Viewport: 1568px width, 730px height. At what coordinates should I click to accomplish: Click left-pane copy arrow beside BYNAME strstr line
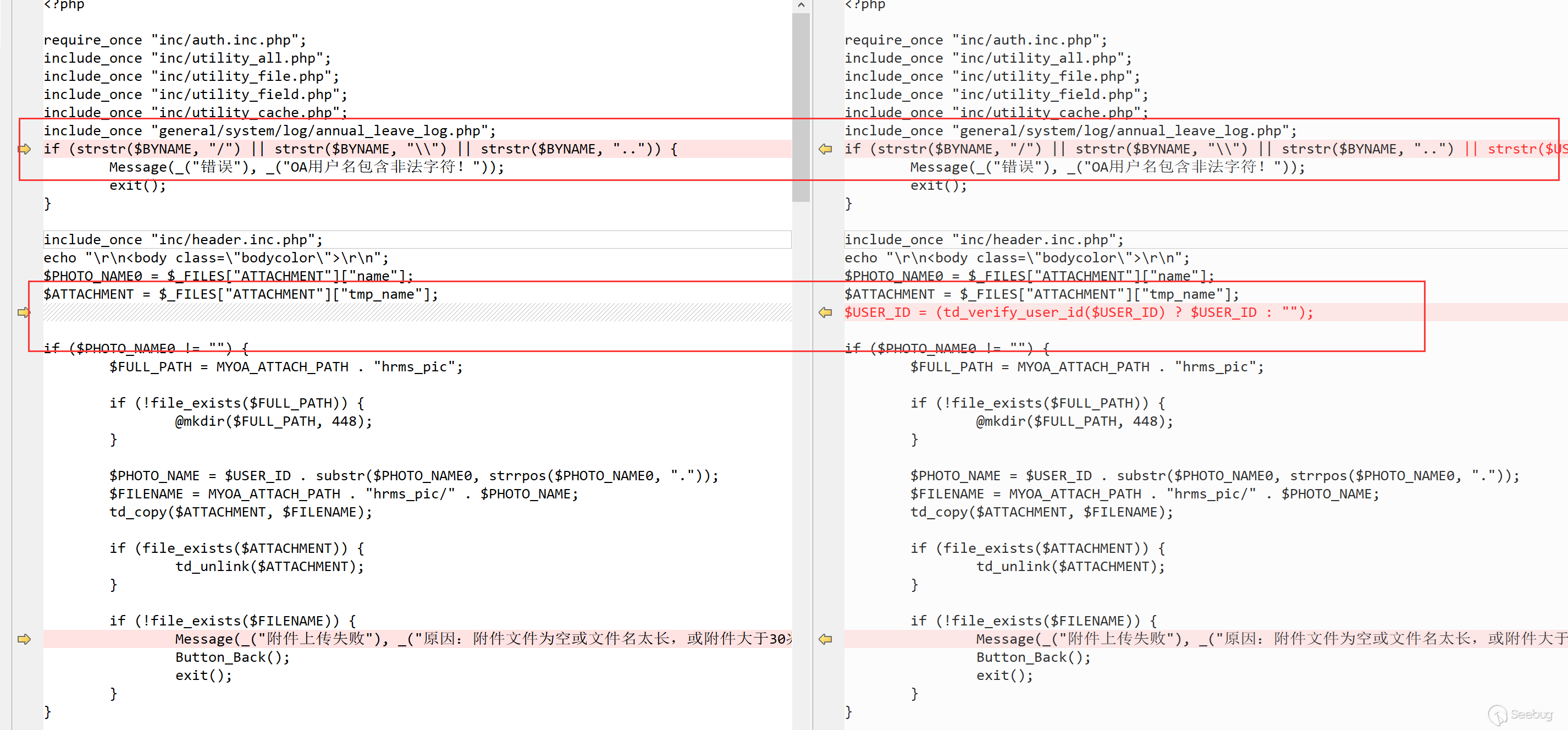24,149
